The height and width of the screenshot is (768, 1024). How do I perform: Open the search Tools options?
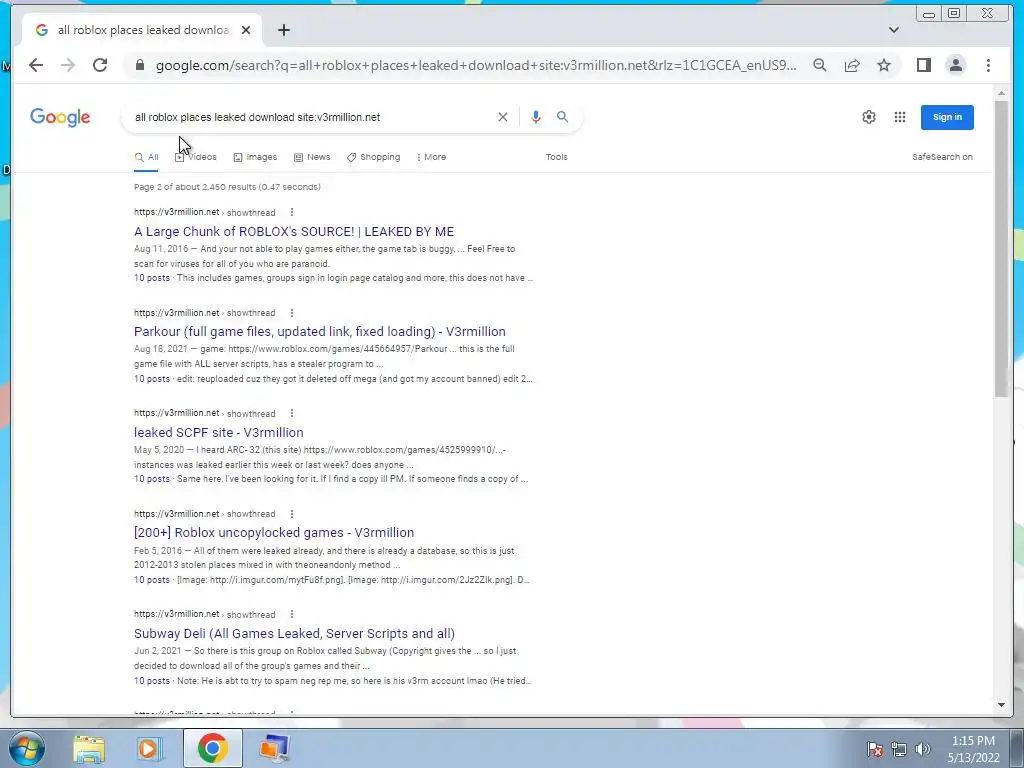pos(556,157)
